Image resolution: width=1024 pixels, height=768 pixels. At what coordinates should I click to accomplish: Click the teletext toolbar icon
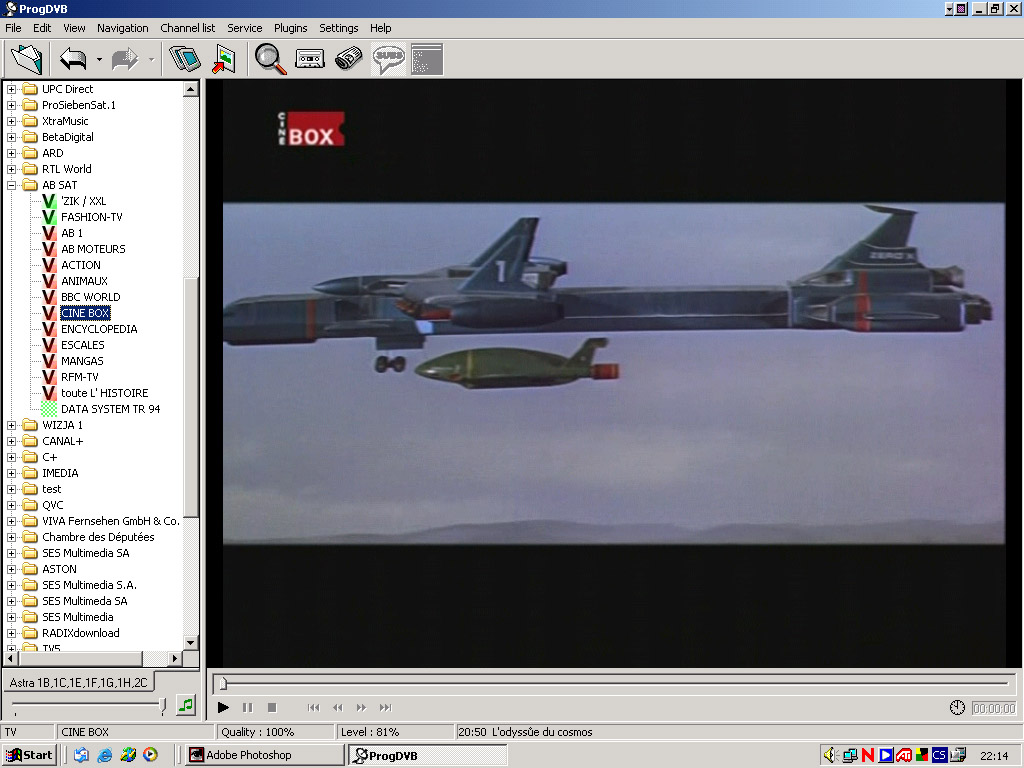click(x=427, y=59)
